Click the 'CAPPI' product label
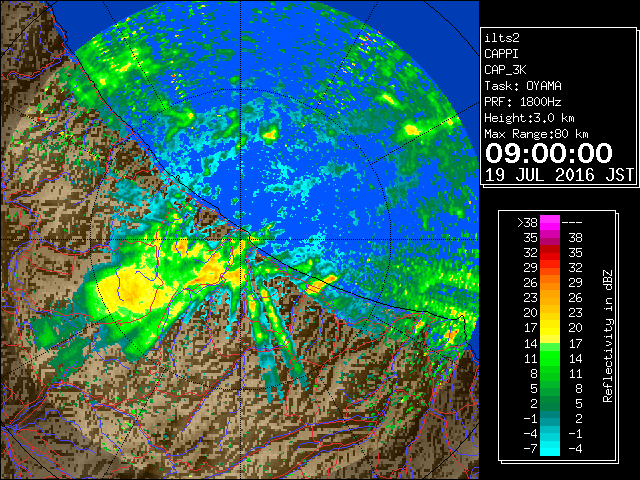 [501, 54]
